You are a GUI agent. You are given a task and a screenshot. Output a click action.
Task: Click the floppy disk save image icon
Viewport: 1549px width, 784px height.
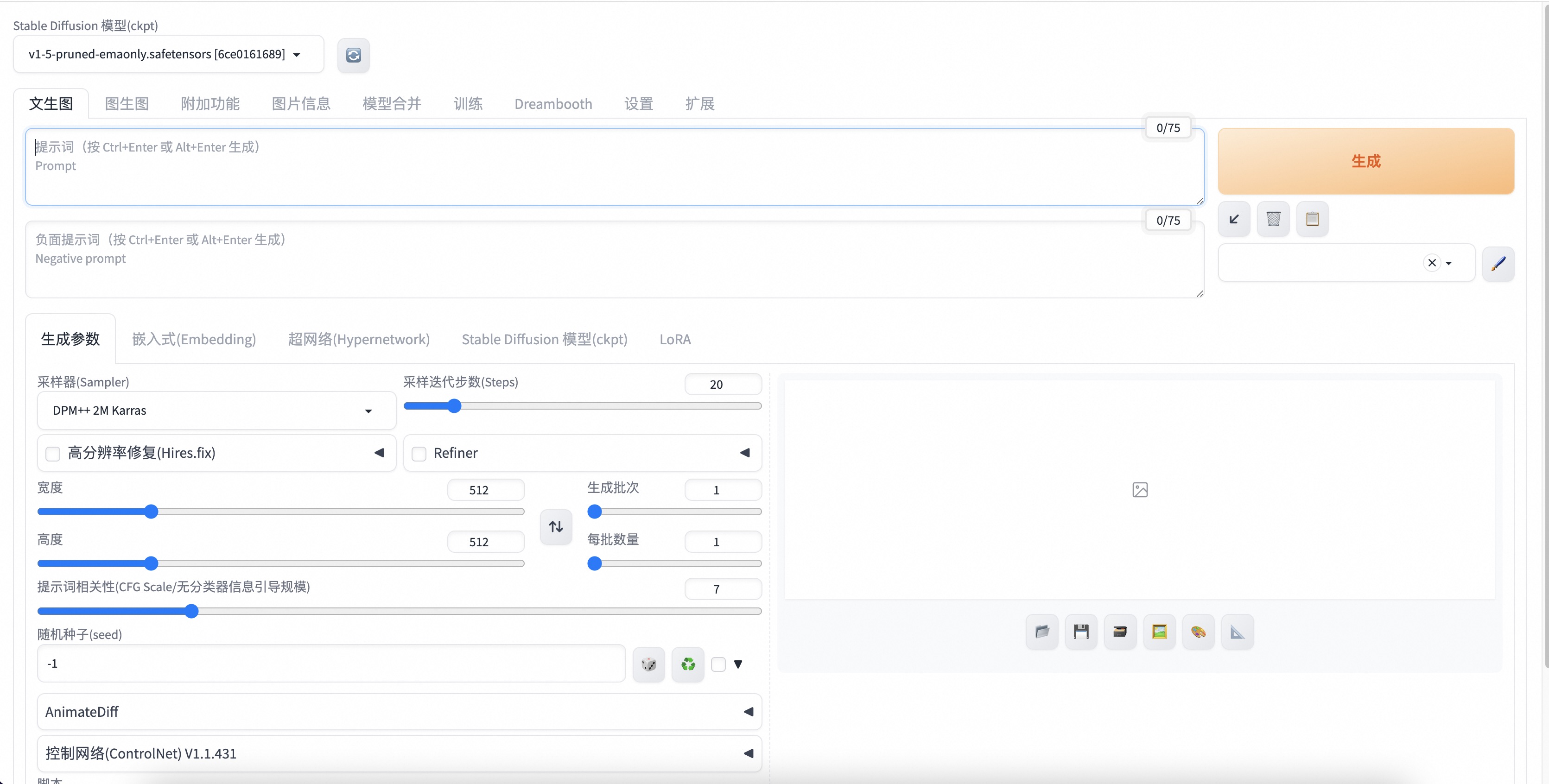[x=1080, y=632]
